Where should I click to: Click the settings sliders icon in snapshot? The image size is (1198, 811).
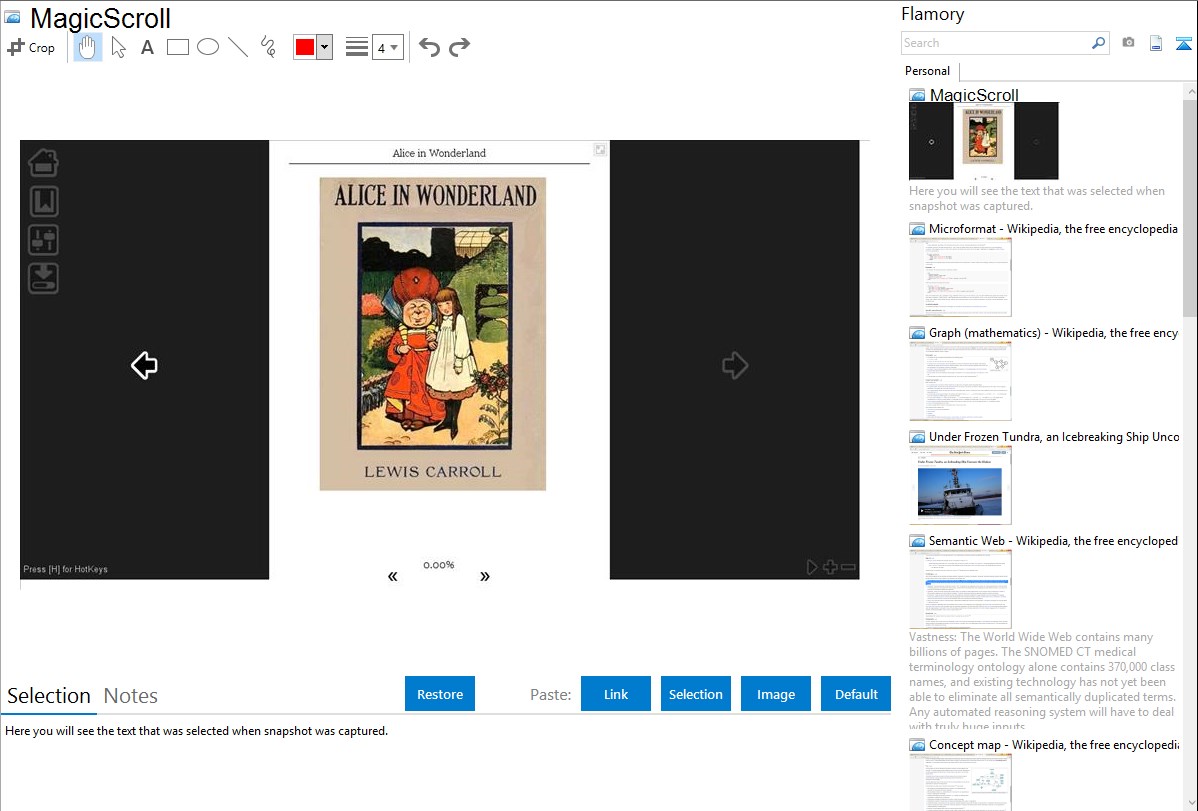tap(44, 240)
